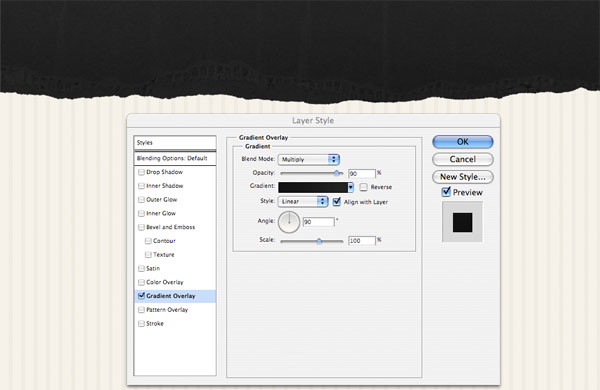Enable the Bevel and Emboss checkbox

(141, 227)
